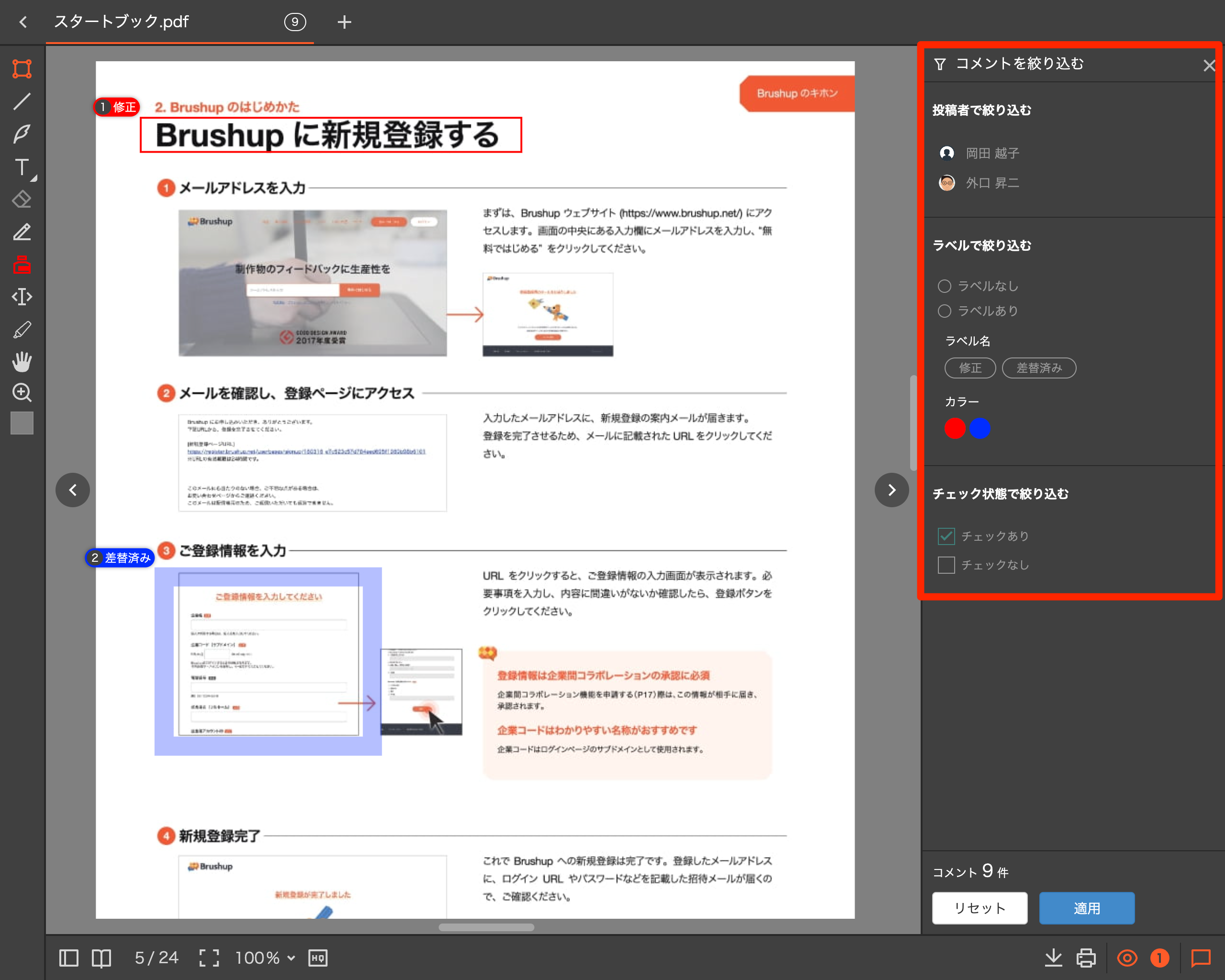The height and width of the screenshot is (980, 1225).
Task: Select the rectangle annotation tool
Action: pyautogui.click(x=22, y=69)
